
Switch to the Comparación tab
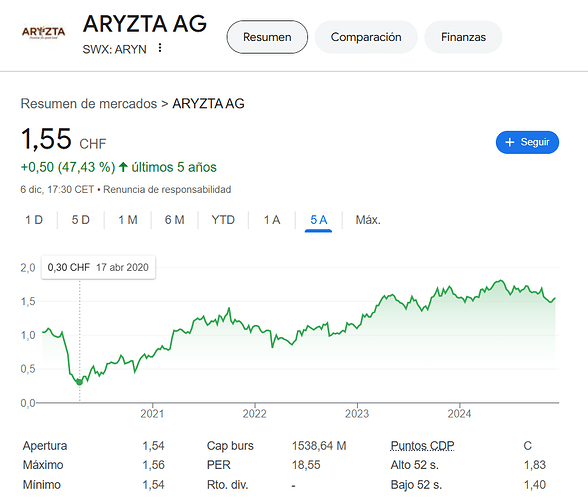[366, 37]
